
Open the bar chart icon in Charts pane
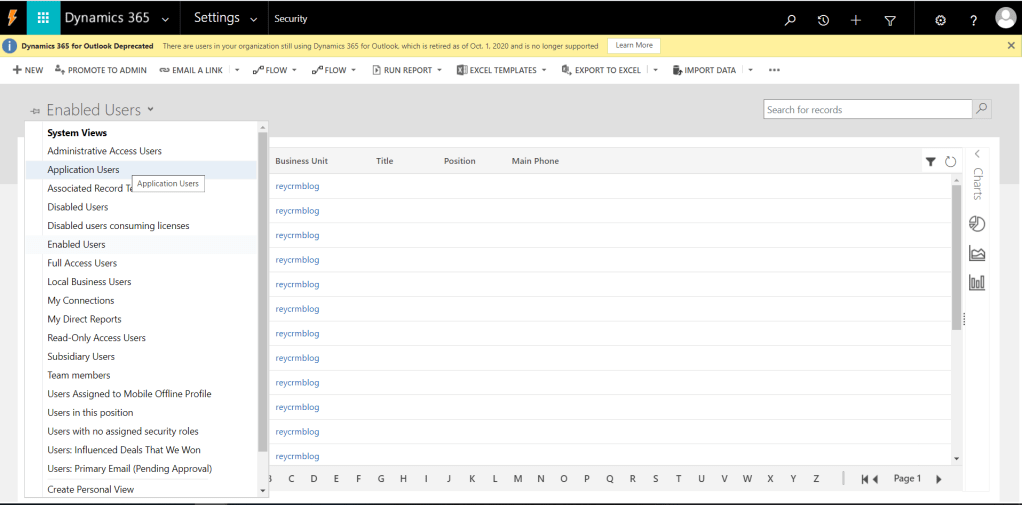[x=977, y=283]
